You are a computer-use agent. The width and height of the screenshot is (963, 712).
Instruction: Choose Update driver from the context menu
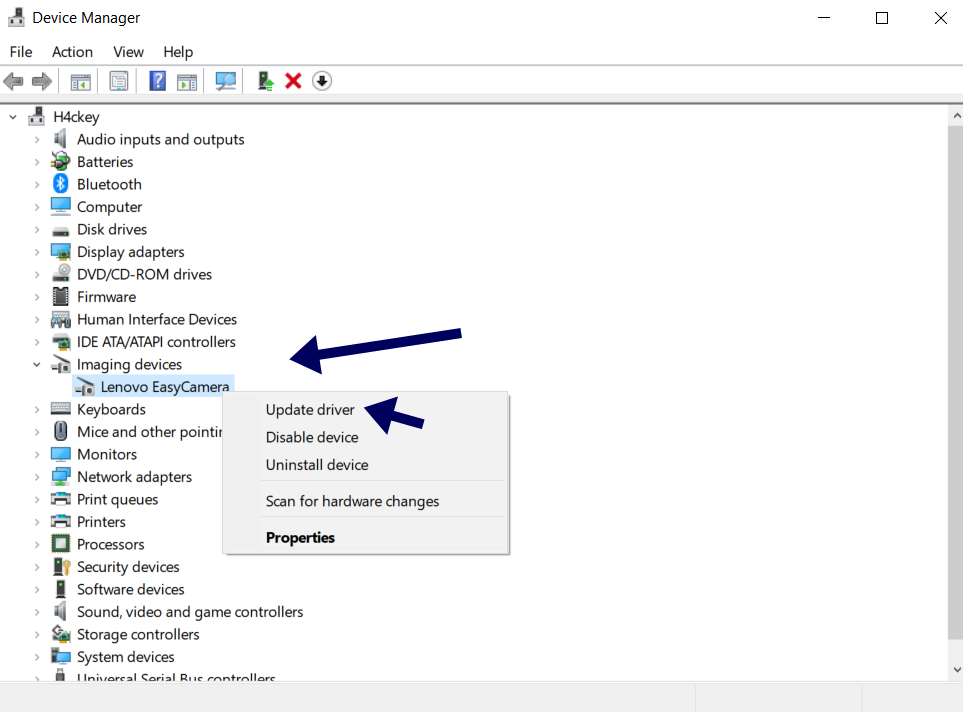[310, 410]
